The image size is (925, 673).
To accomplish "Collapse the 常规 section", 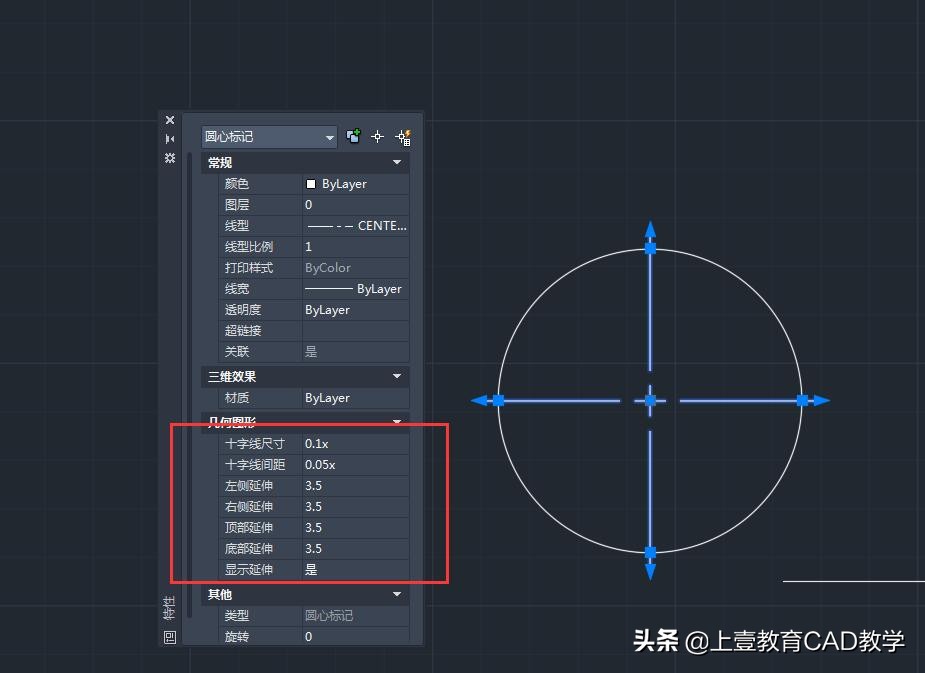I will tap(396, 162).
